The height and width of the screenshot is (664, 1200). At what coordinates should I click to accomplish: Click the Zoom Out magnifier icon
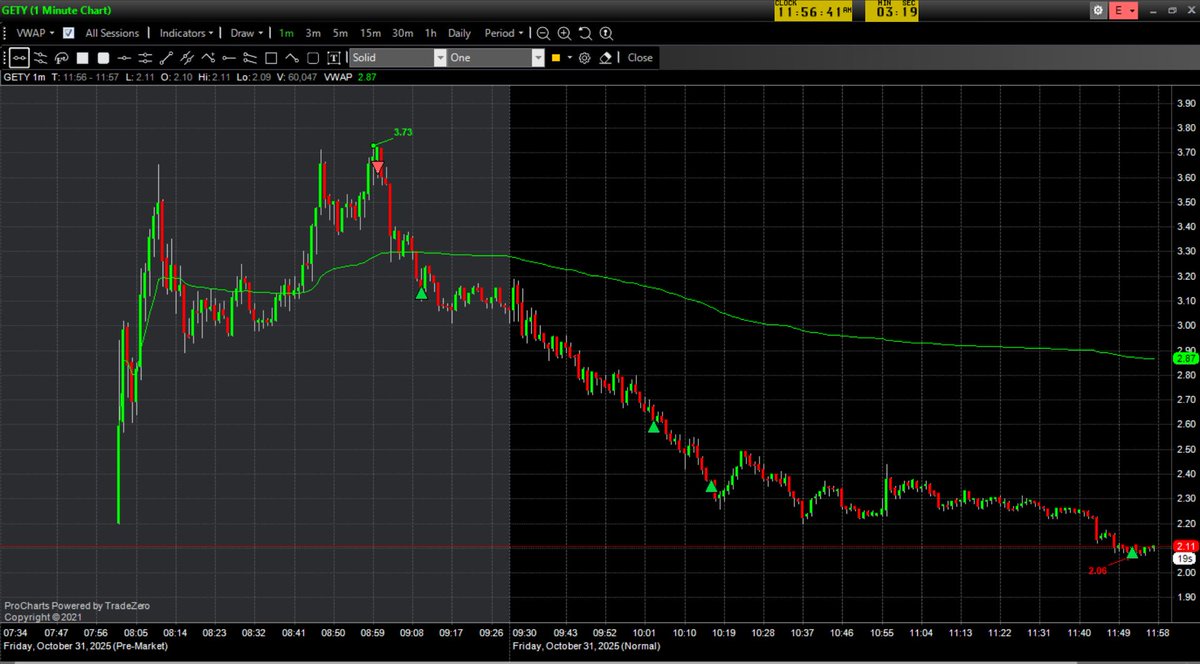coord(543,33)
